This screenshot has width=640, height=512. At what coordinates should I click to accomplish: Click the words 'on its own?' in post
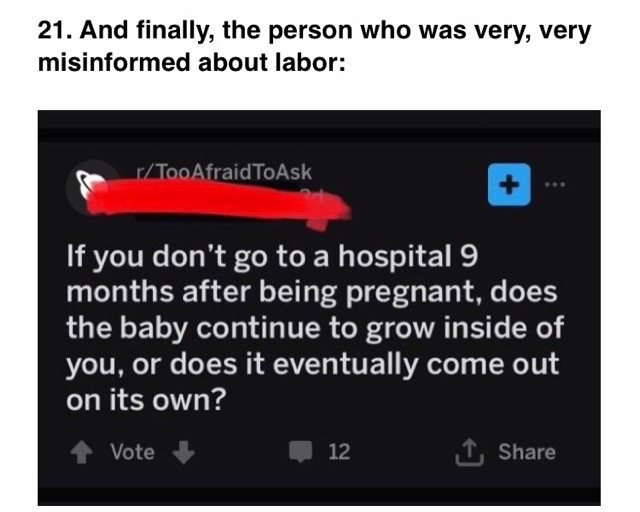146,399
